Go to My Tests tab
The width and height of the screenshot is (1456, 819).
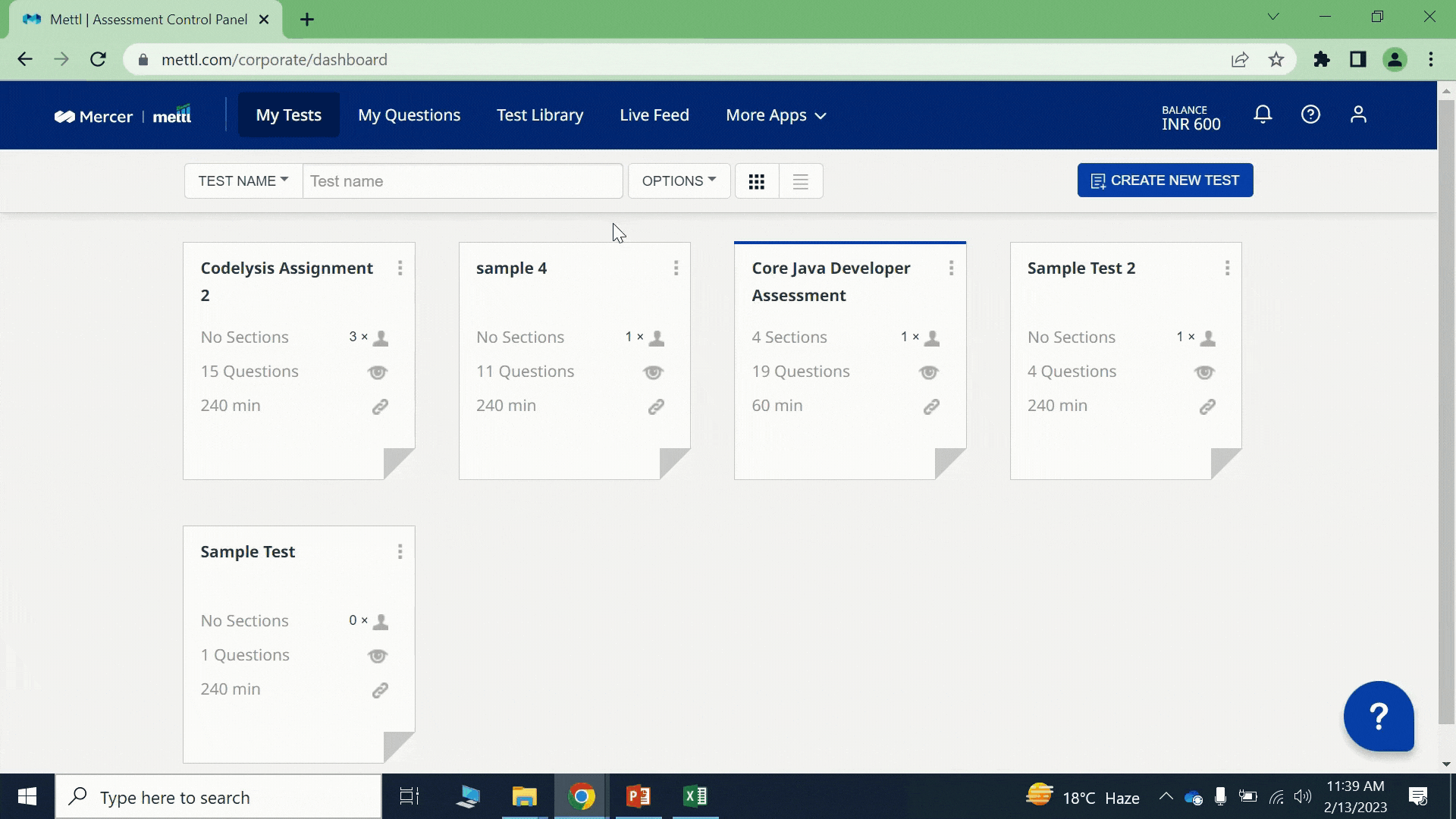(289, 115)
